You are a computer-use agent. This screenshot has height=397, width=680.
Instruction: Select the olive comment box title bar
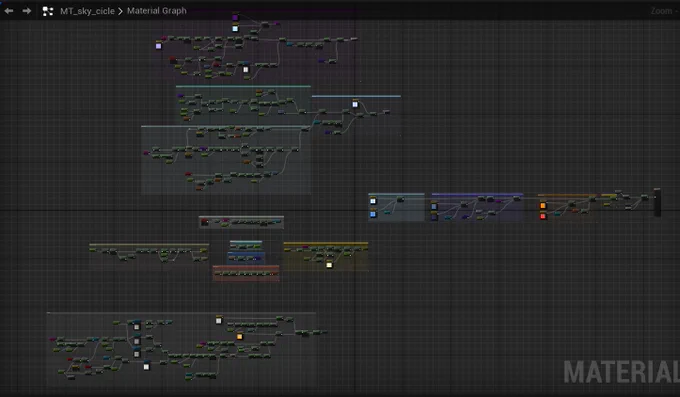click(x=149, y=245)
